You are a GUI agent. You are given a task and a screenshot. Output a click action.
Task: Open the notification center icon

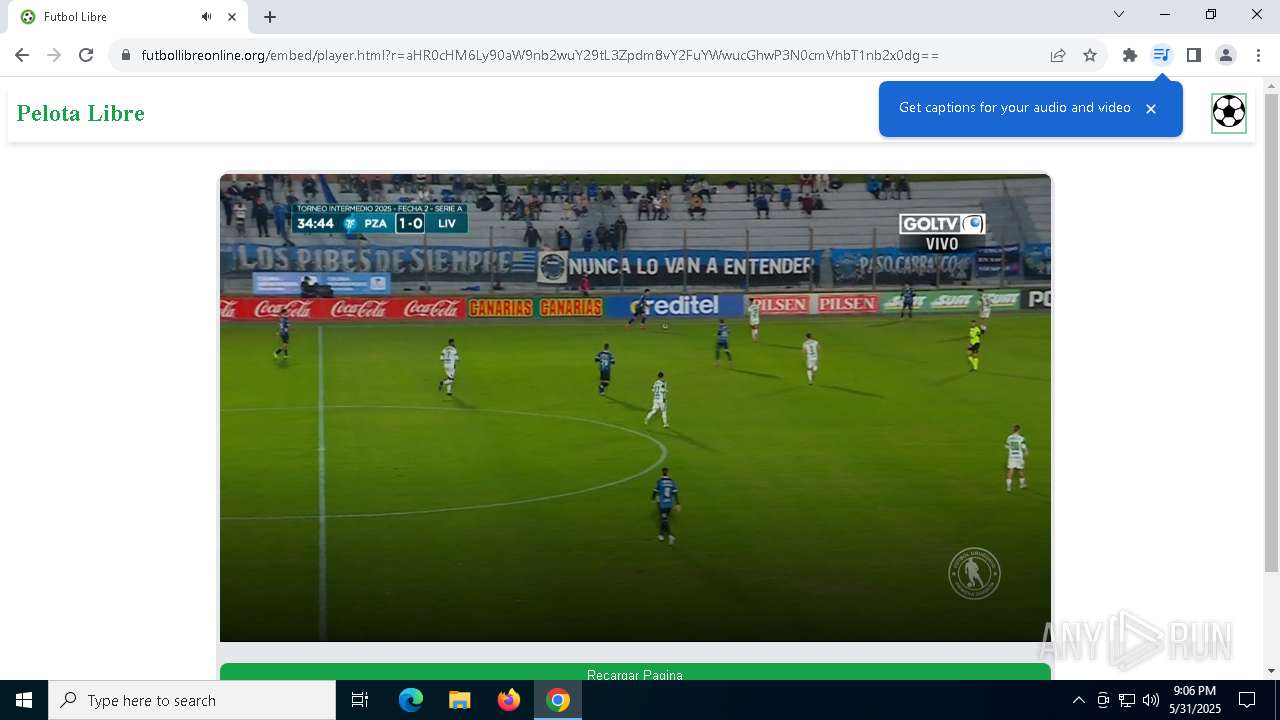click(1247, 700)
